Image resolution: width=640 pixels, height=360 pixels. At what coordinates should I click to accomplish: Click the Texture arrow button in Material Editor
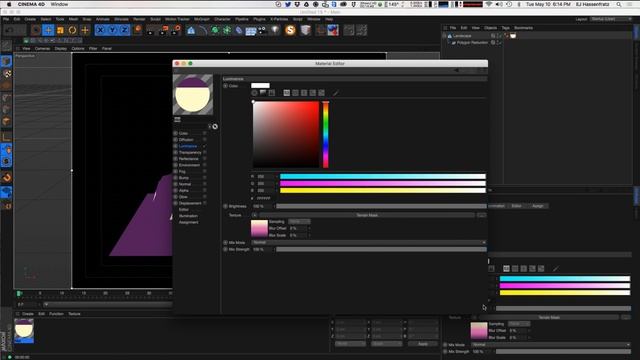(x=254, y=215)
